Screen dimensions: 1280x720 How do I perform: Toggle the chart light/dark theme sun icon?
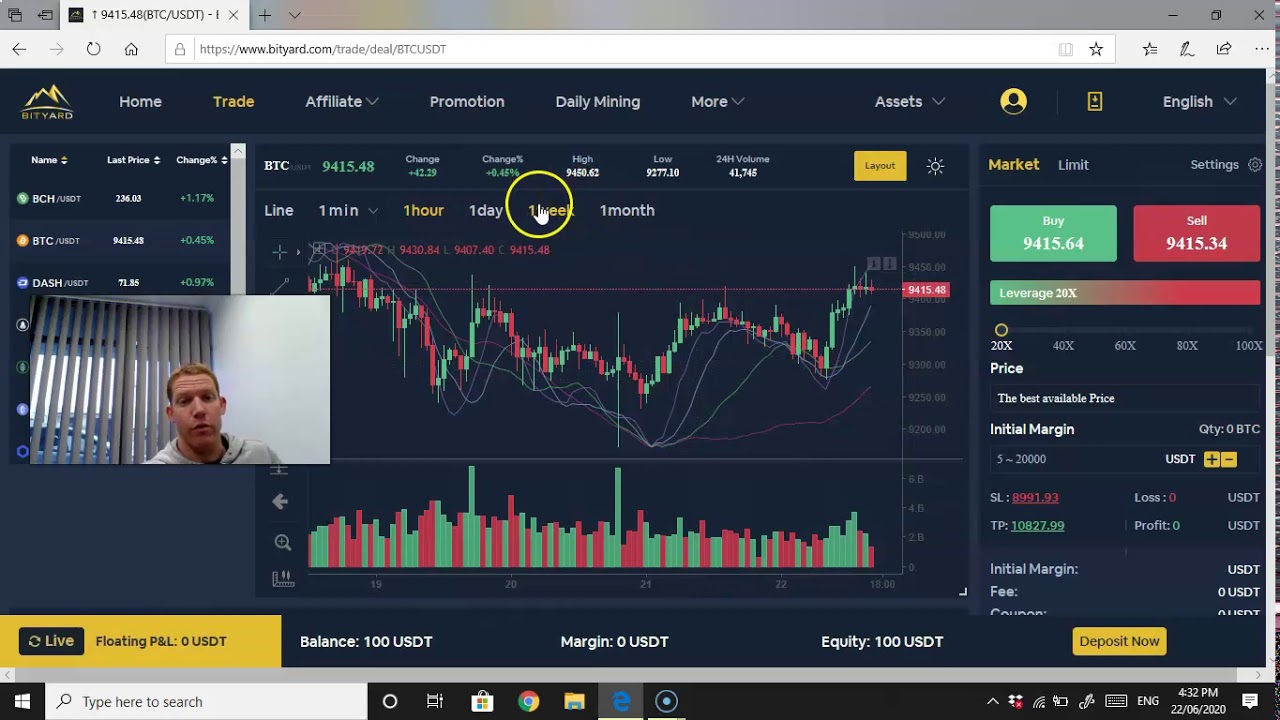935,166
